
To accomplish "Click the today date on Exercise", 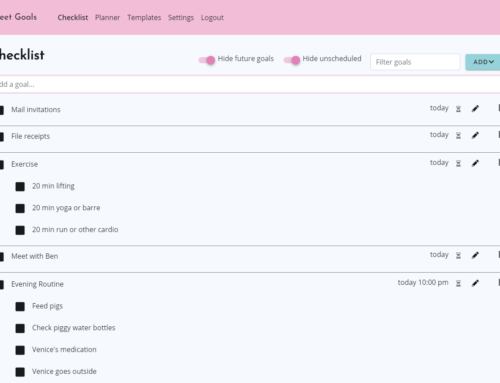I will tap(439, 163).
